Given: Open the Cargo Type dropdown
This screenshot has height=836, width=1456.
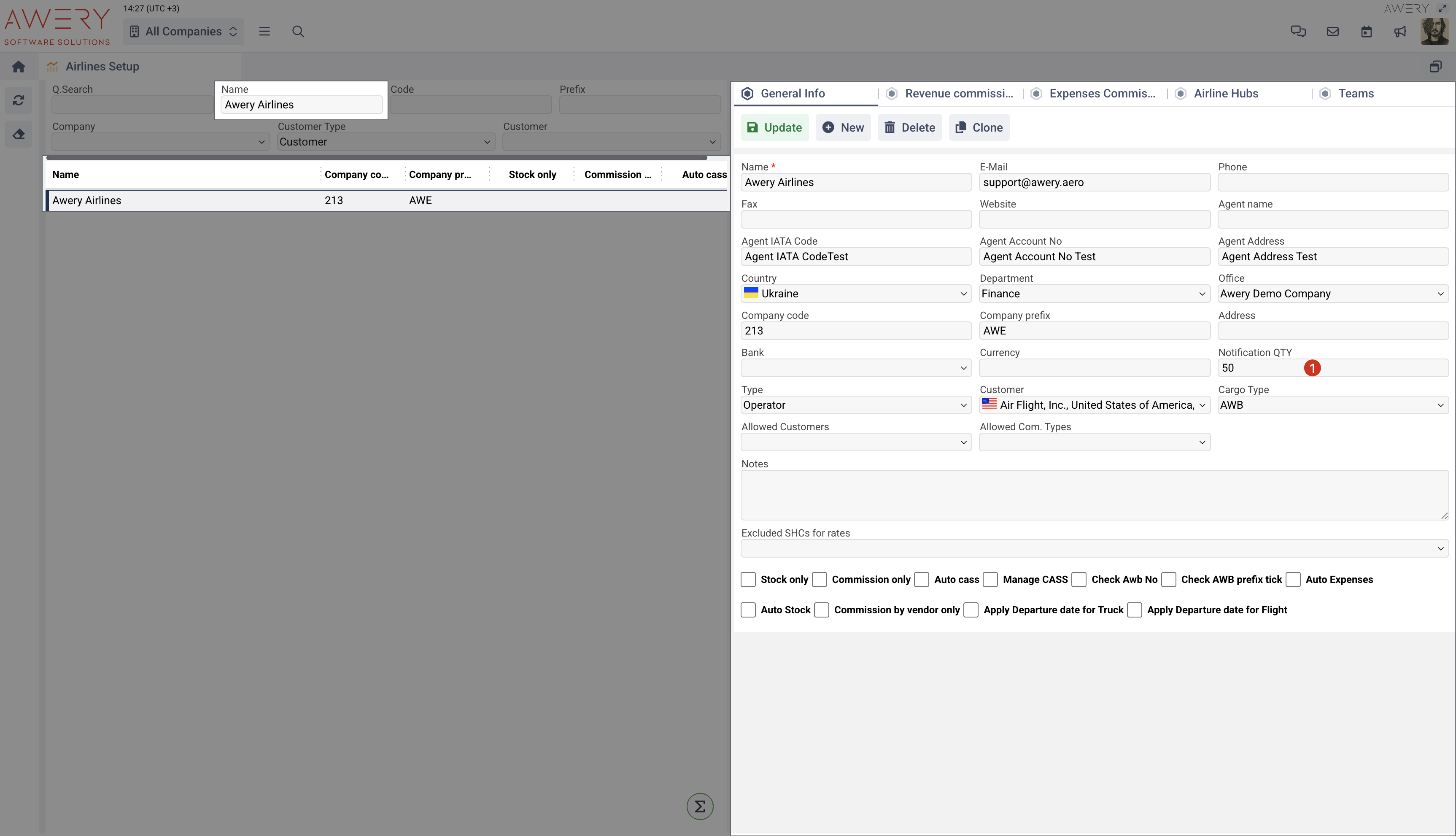Looking at the screenshot, I should click(1332, 405).
